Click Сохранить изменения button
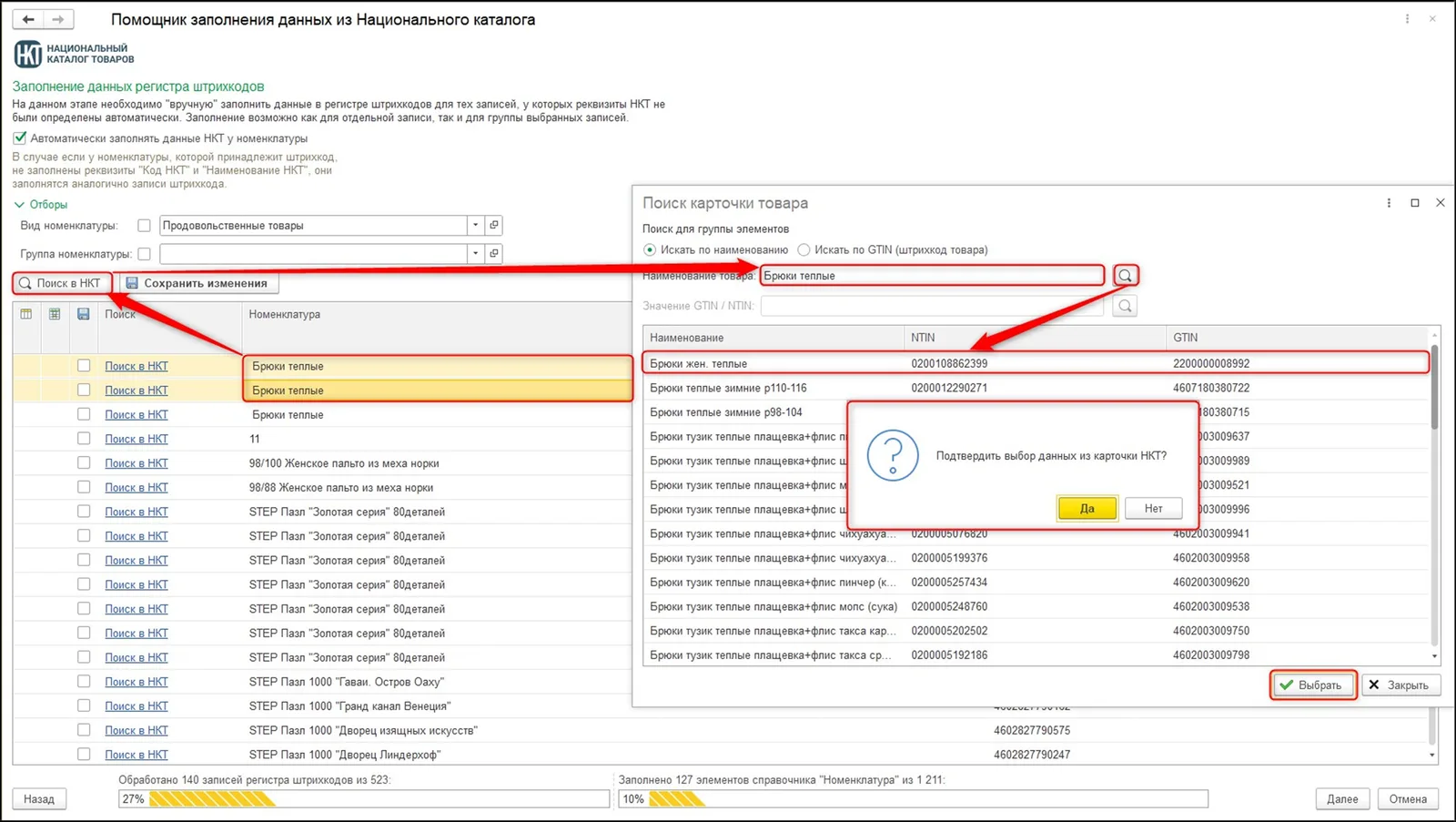Screen dimensions: 1456x822 [x=197, y=283]
